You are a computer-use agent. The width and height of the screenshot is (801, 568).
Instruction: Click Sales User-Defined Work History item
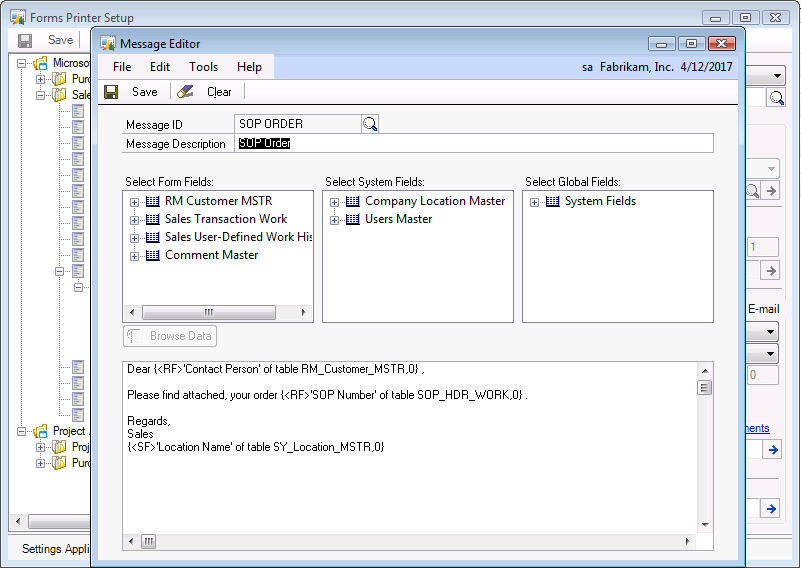click(238, 237)
